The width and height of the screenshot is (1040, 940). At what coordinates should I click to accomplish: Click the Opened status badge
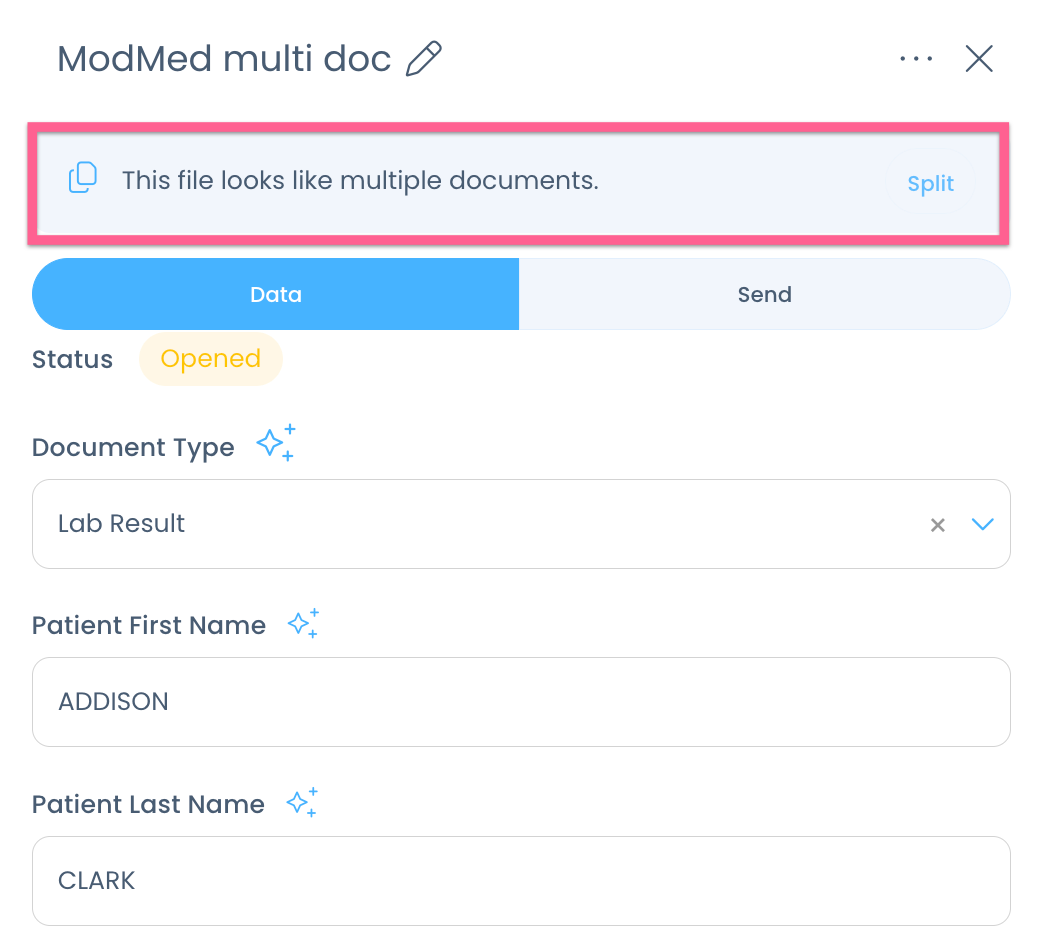tap(210, 359)
